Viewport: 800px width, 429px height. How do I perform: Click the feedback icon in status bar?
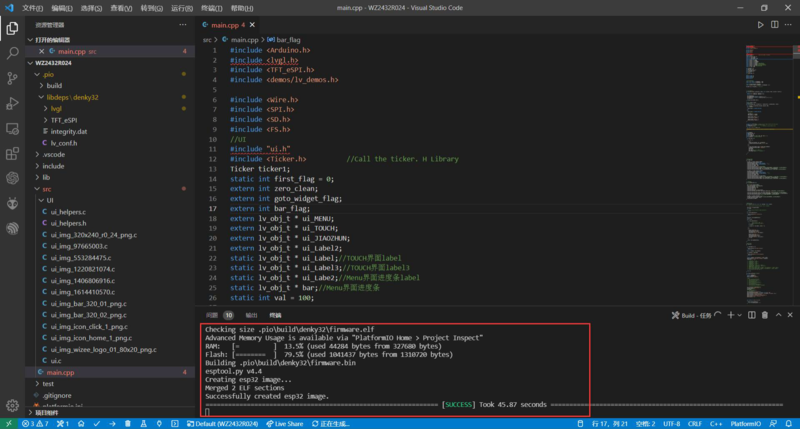[774, 424]
